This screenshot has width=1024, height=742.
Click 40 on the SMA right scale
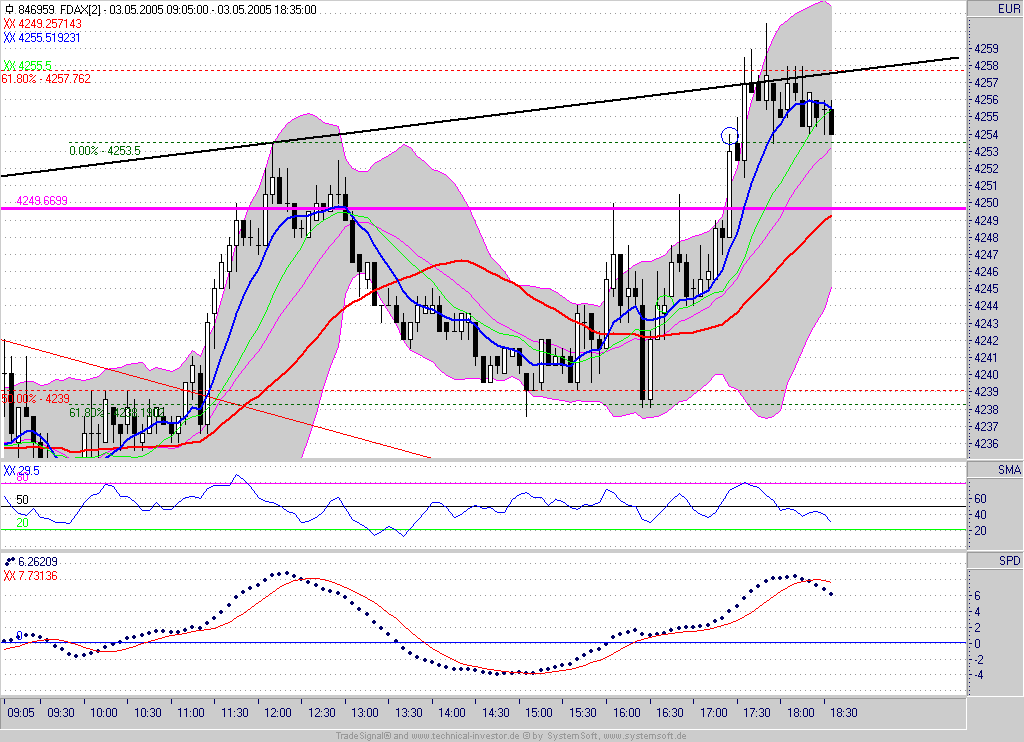pos(980,515)
